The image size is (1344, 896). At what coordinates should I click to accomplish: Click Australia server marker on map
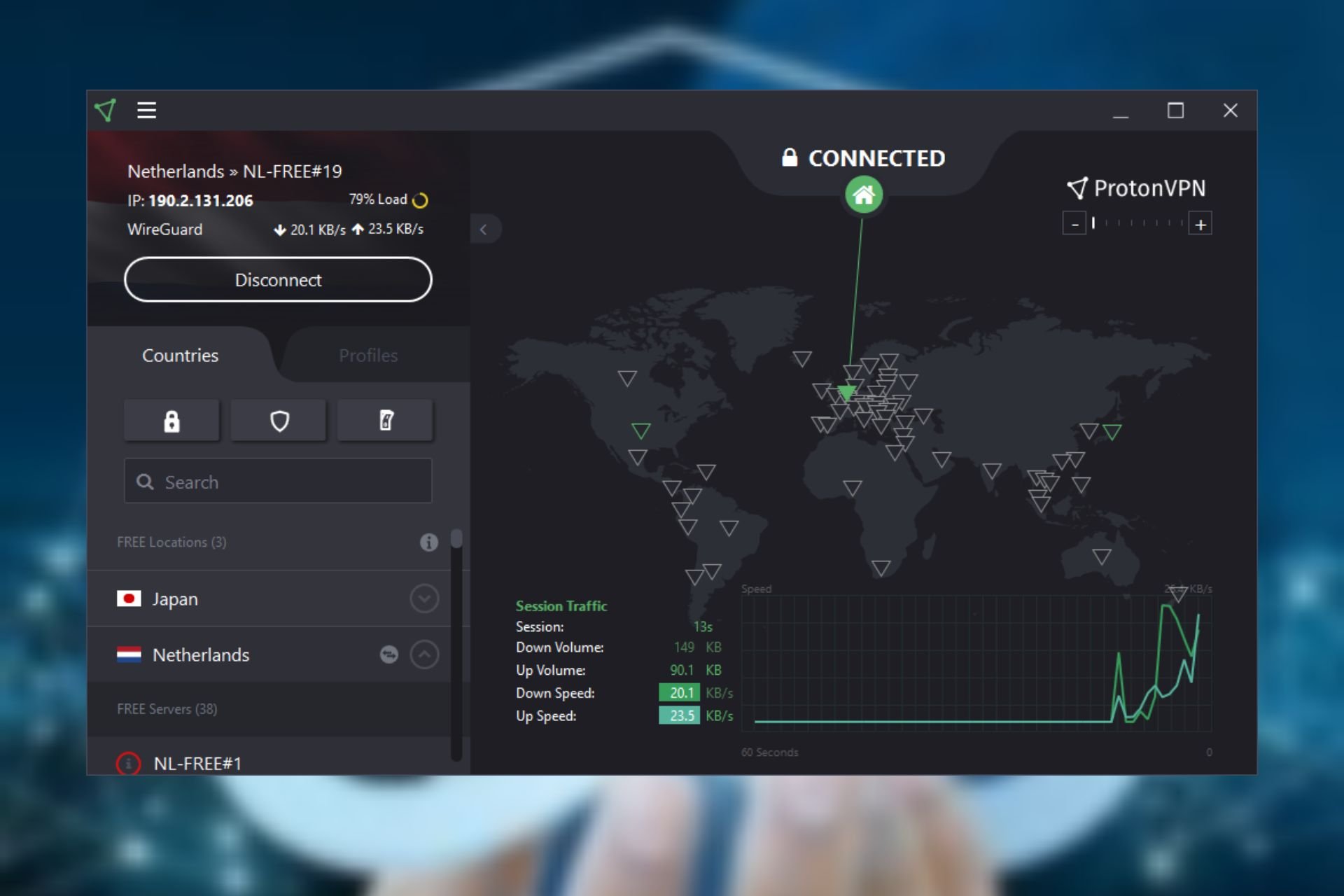pyautogui.click(x=1102, y=556)
